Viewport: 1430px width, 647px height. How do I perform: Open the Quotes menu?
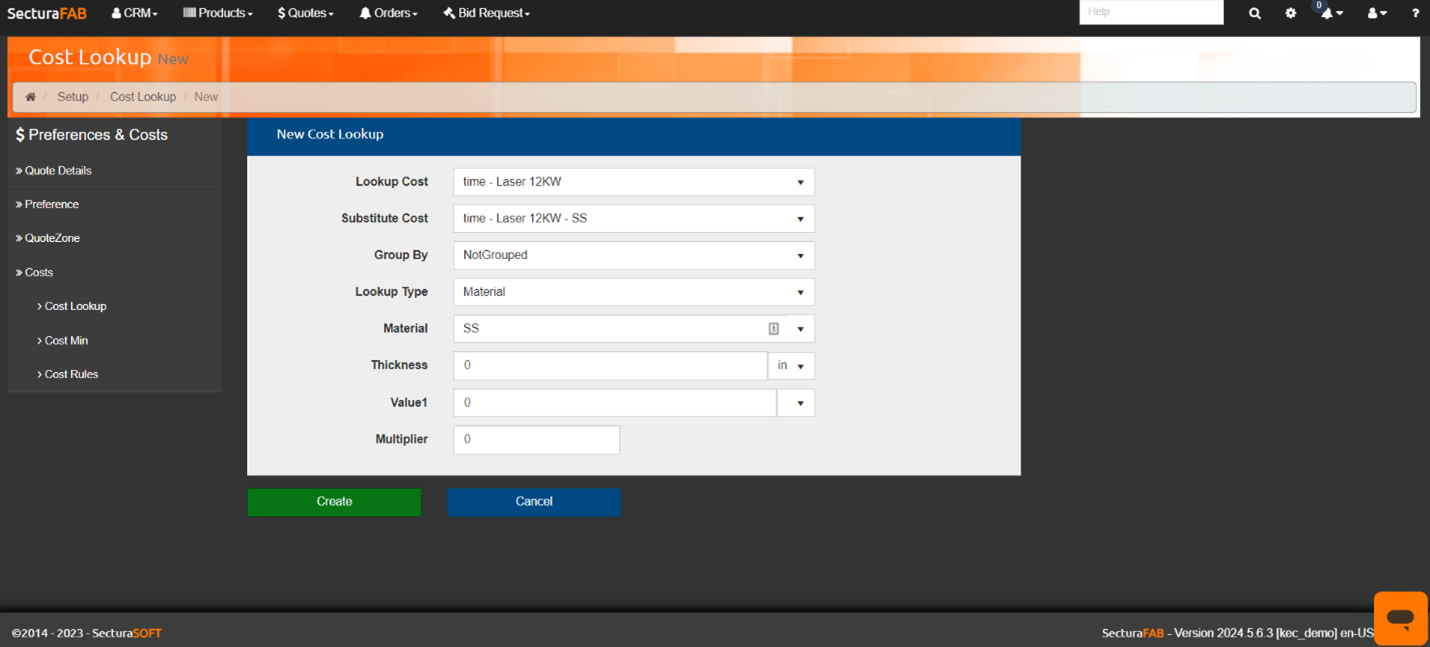click(305, 13)
